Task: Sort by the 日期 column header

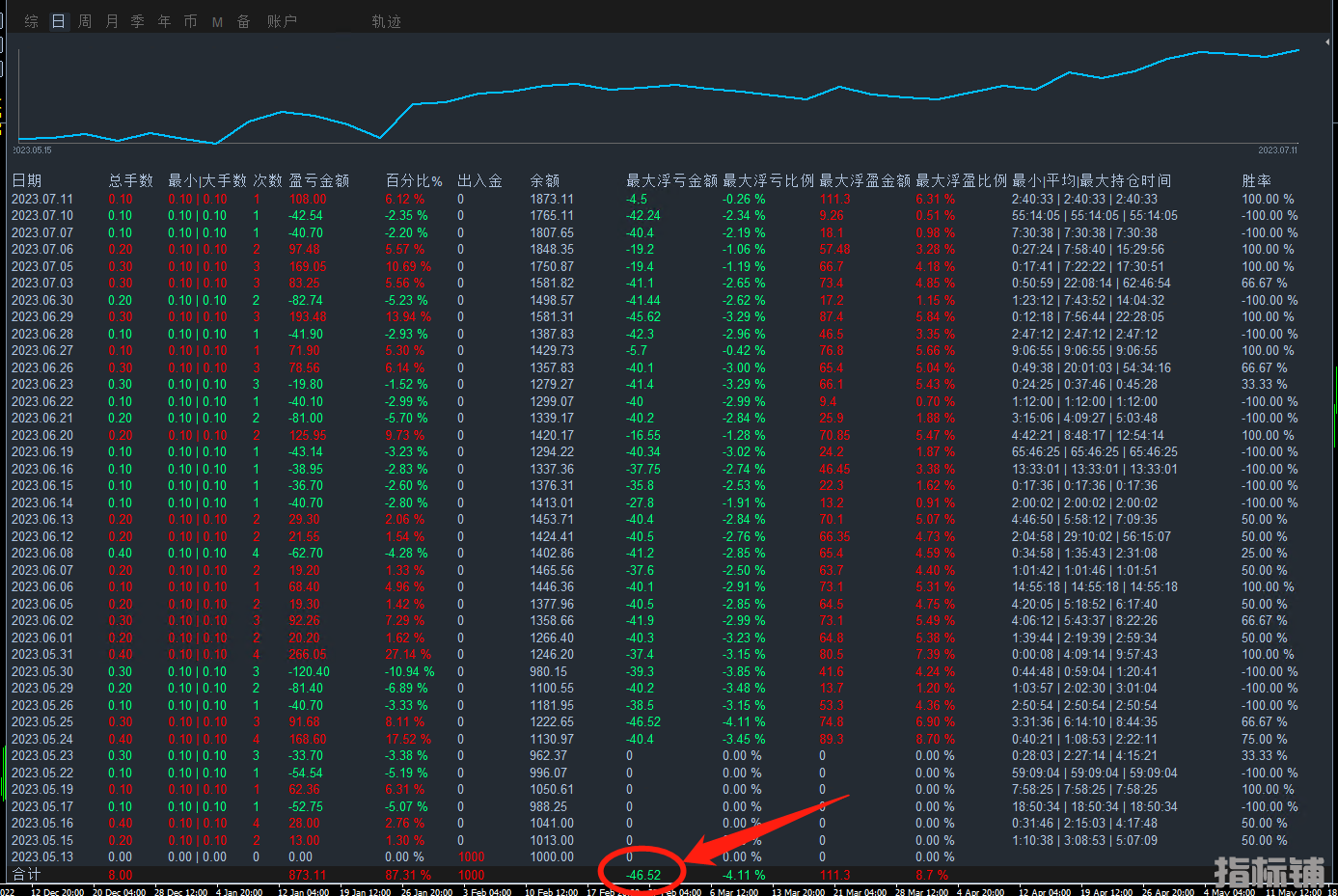Action: pos(27,180)
